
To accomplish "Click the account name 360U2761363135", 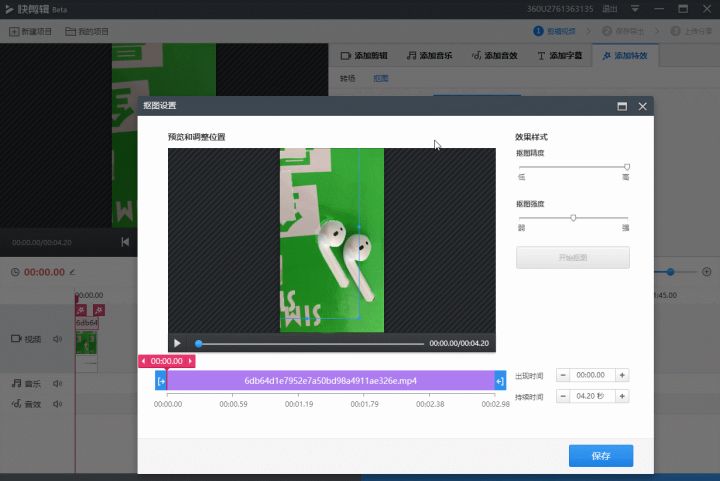I will (x=560, y=9).
